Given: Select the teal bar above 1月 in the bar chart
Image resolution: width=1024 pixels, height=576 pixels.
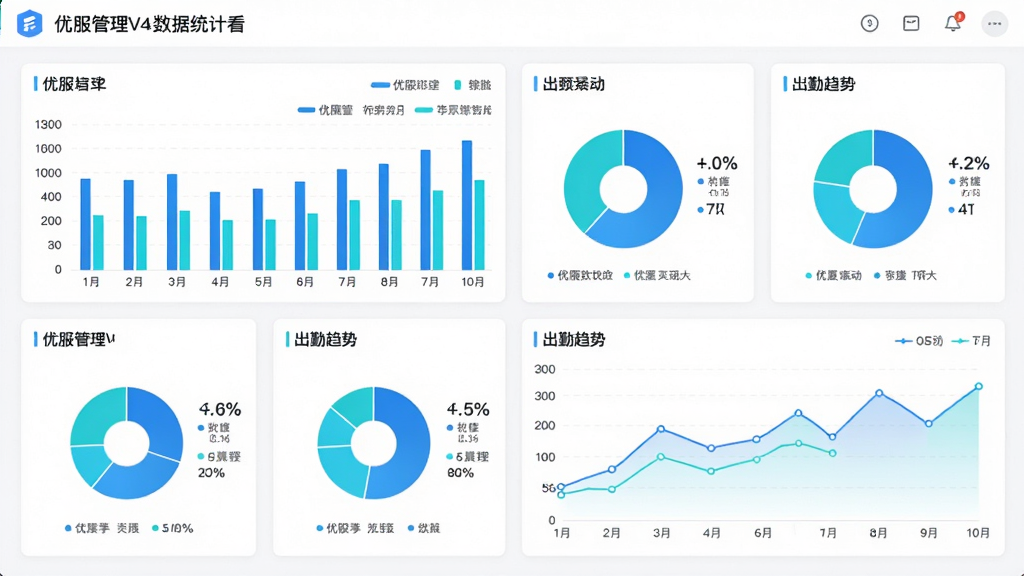Looking at the screenshot, I should (98, 242).
